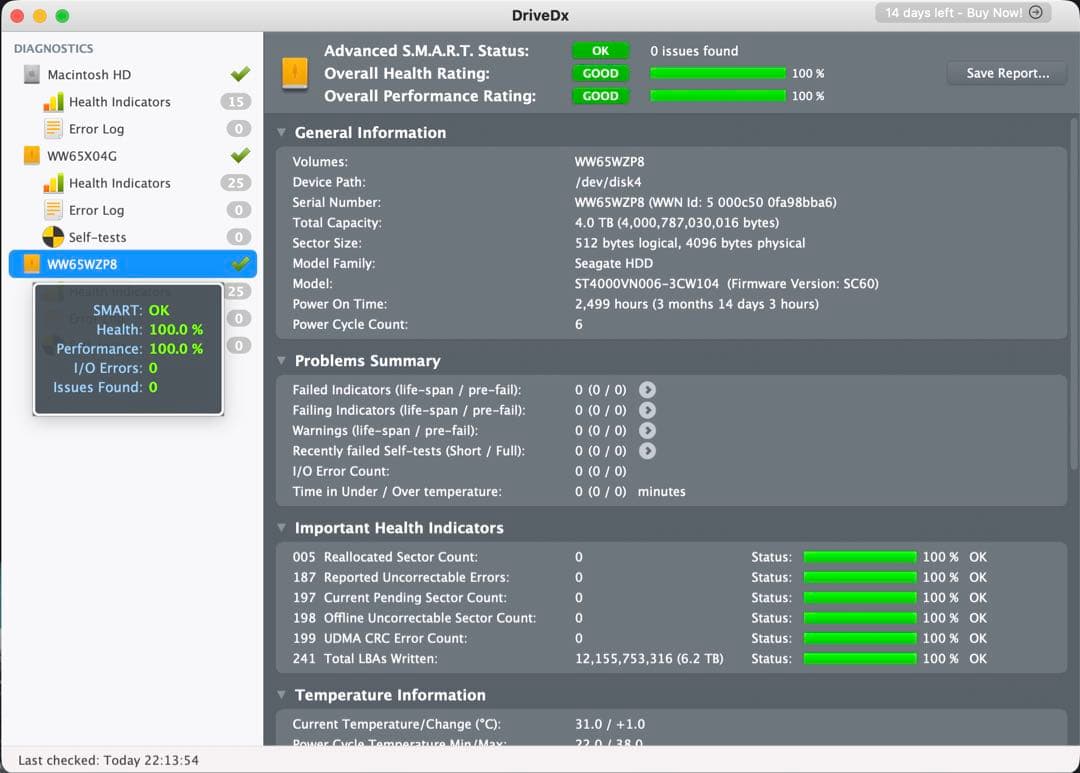Click the green checkmark next to WW65X04G
This screenshot has width=1080, height=773.
[x=240, y=156]
